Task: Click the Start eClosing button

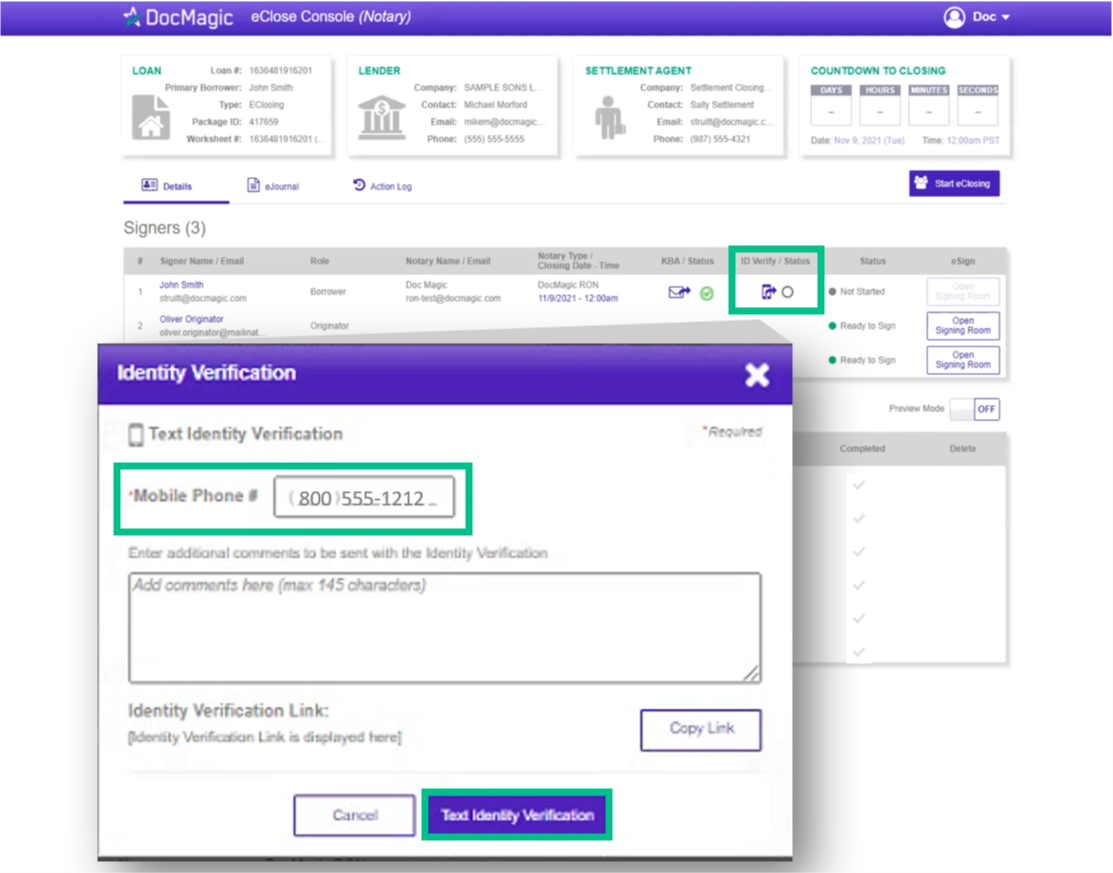Action: [x=954, y=183]
